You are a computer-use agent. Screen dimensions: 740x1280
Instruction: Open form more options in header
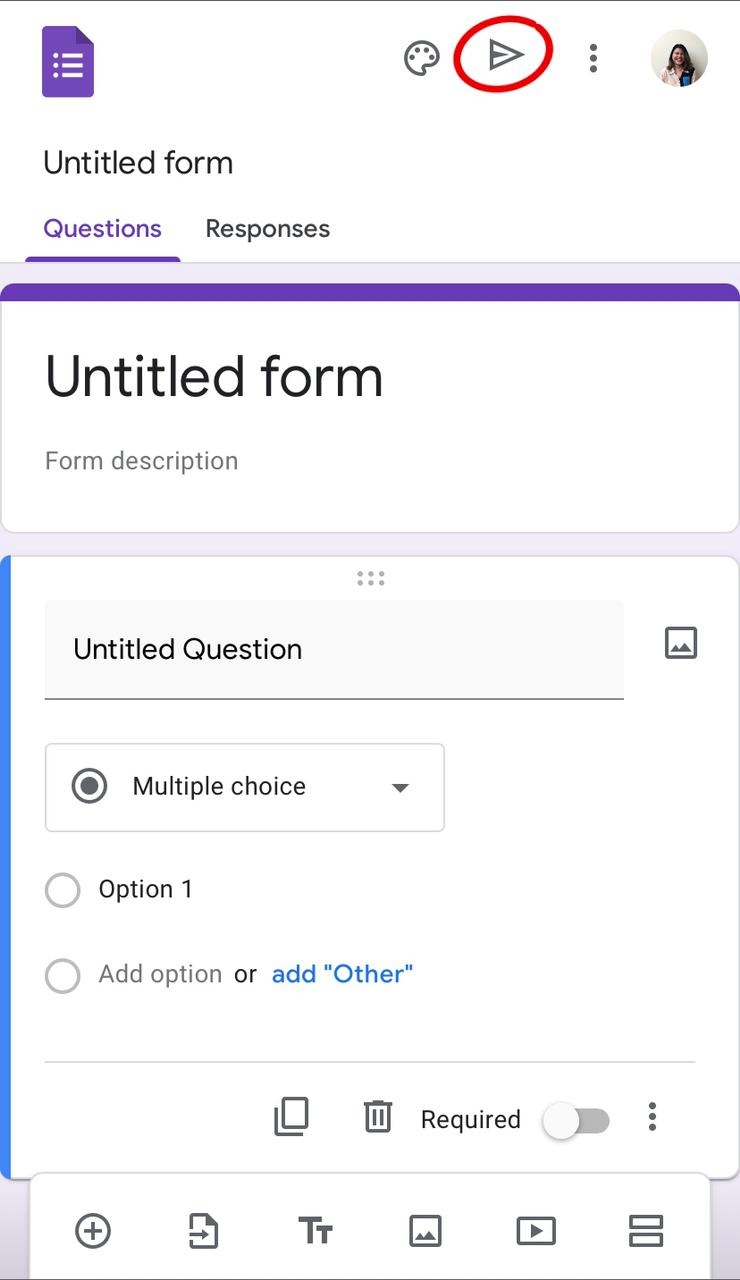pos(593,59)
